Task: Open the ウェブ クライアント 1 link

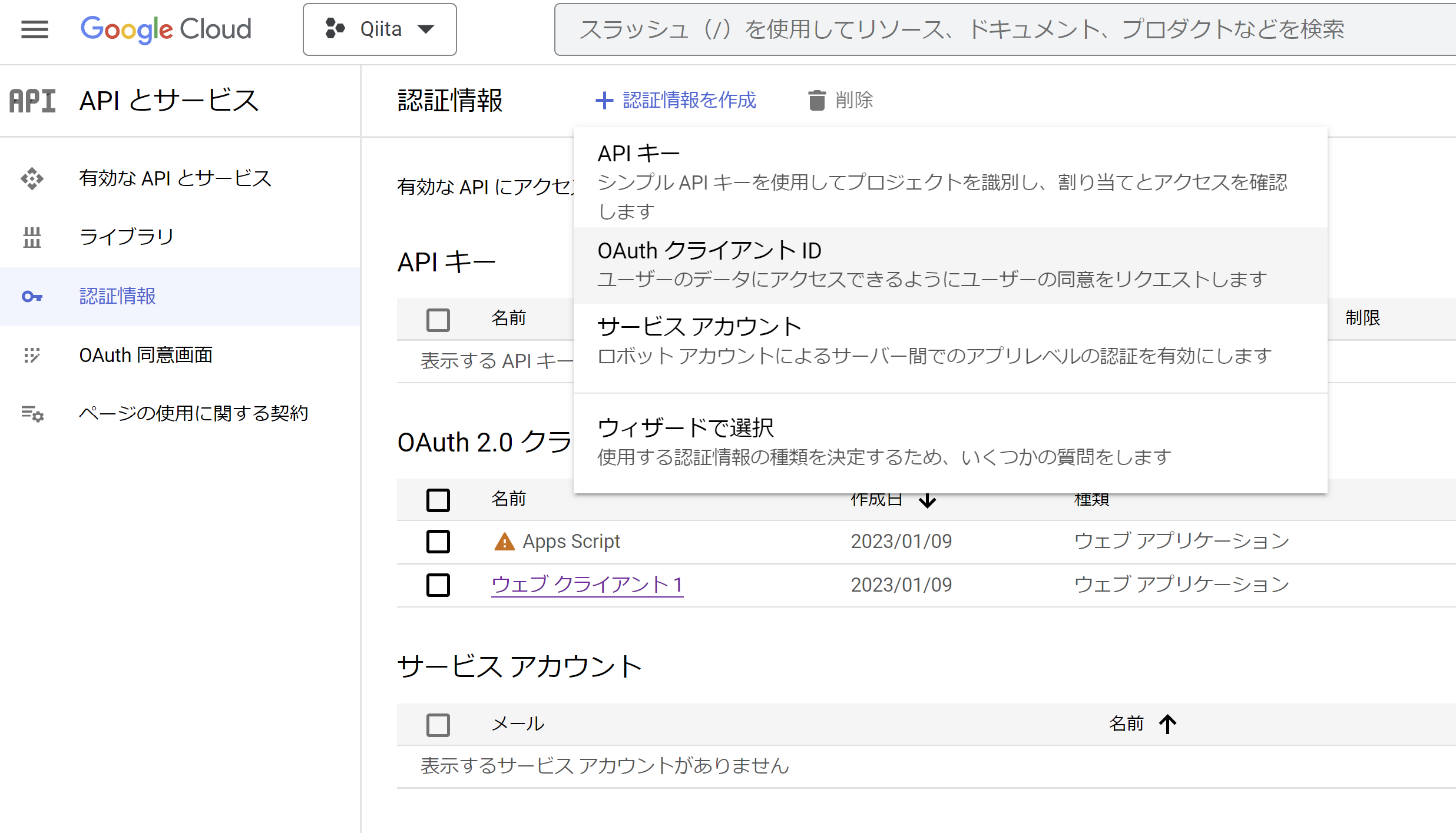Action: point(587,585)
